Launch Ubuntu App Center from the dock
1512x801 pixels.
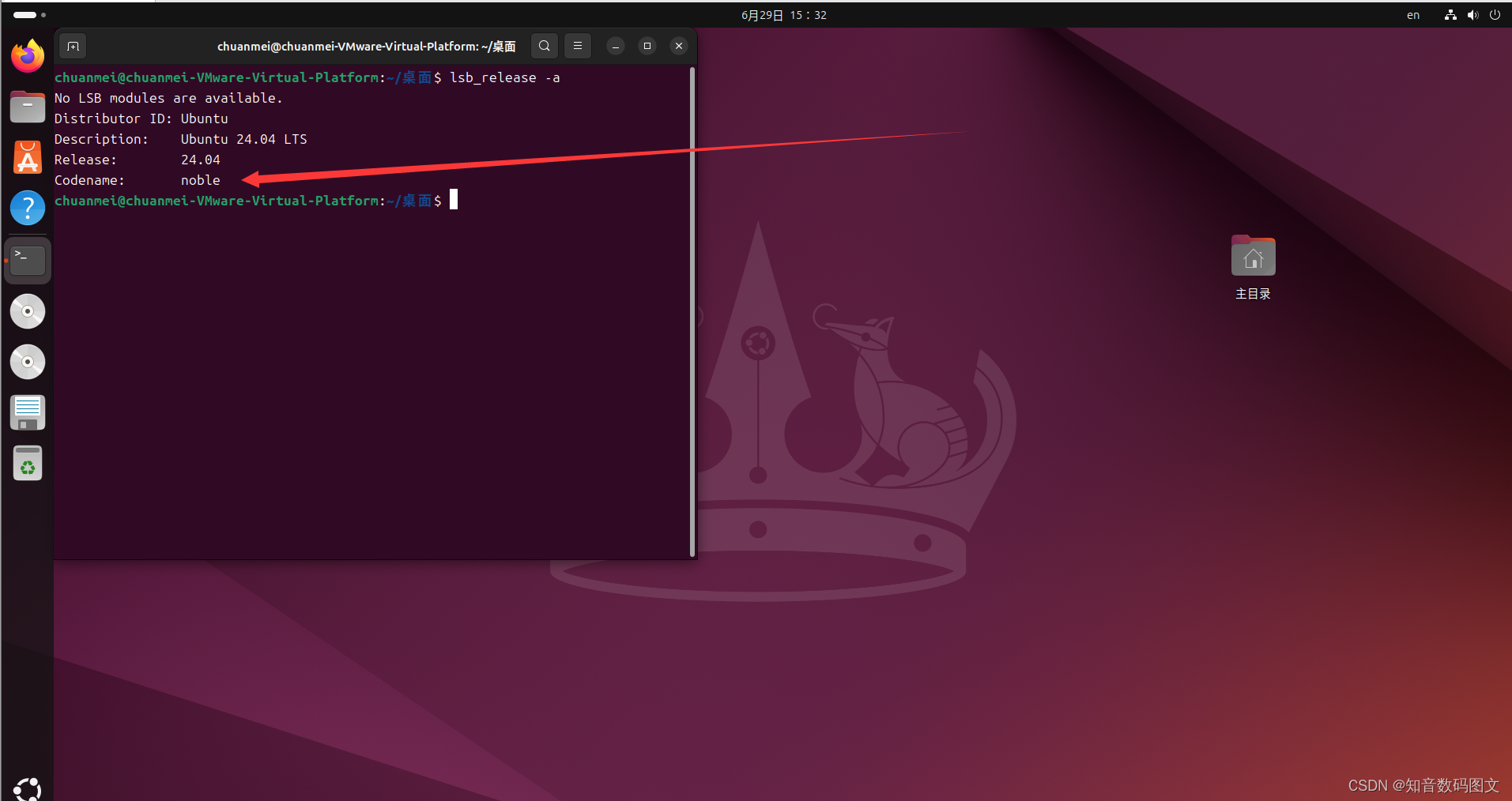(x=27, y=157)
